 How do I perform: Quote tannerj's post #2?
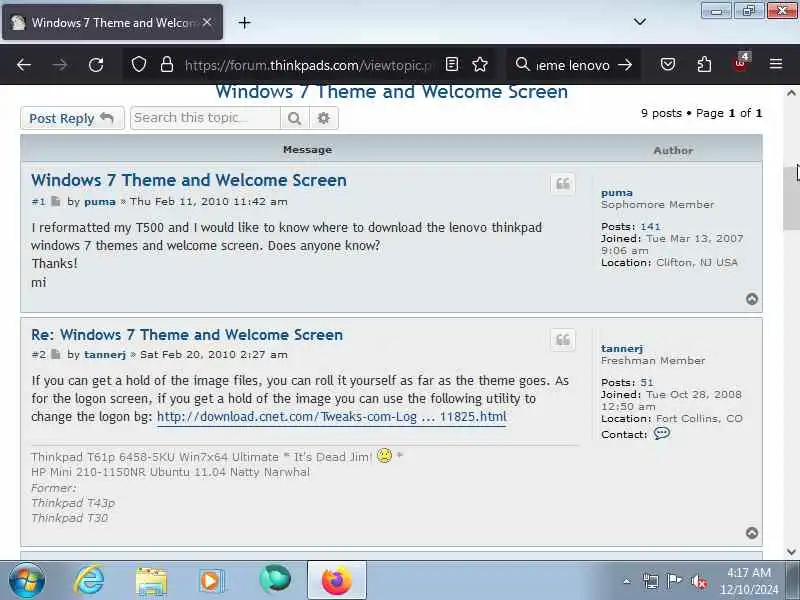click(563, 340)
